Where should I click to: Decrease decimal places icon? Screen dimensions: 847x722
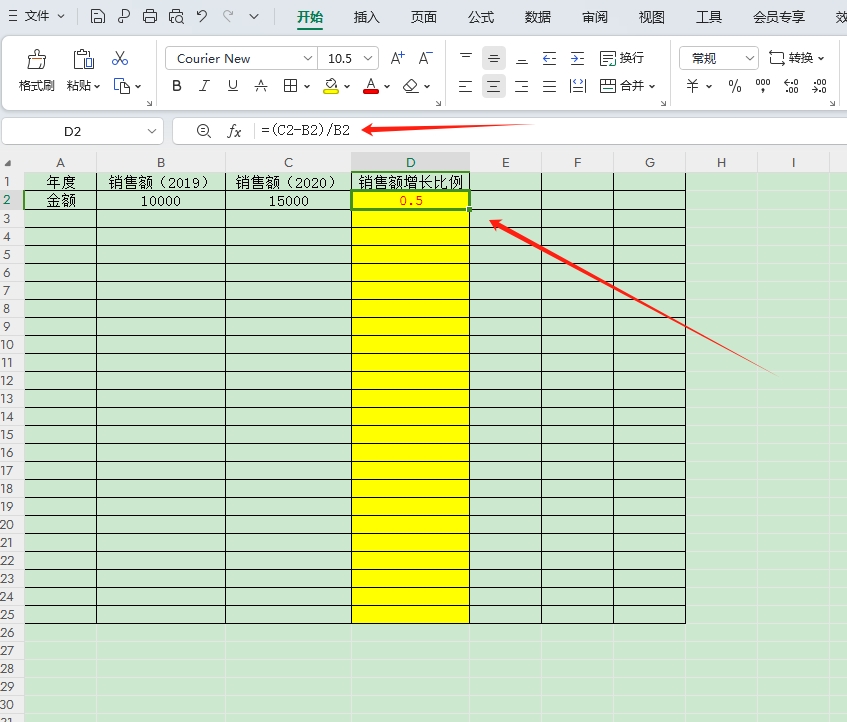click(819, 86)
